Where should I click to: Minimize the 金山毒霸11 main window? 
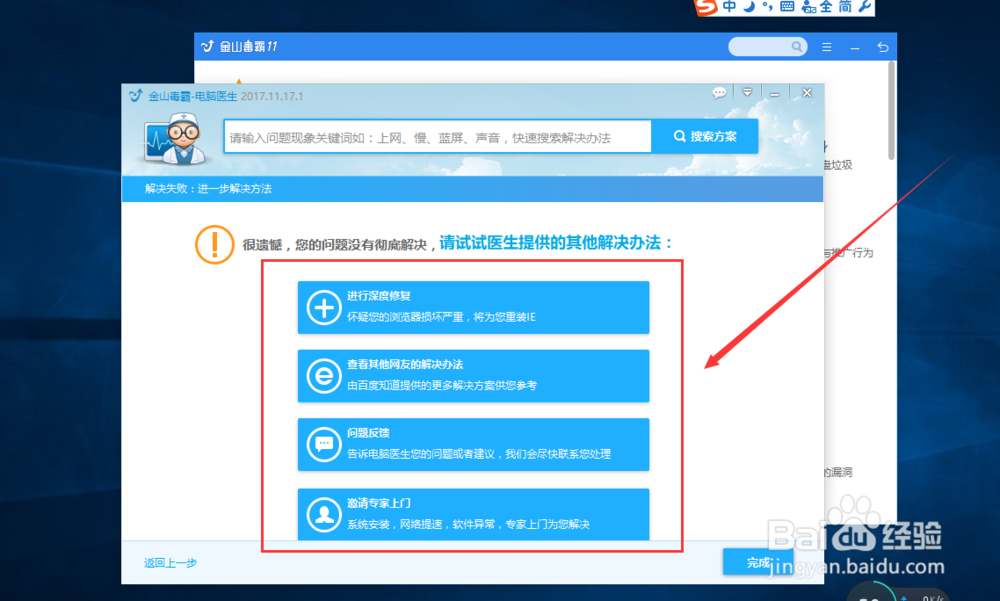click(x=855, y=48)
